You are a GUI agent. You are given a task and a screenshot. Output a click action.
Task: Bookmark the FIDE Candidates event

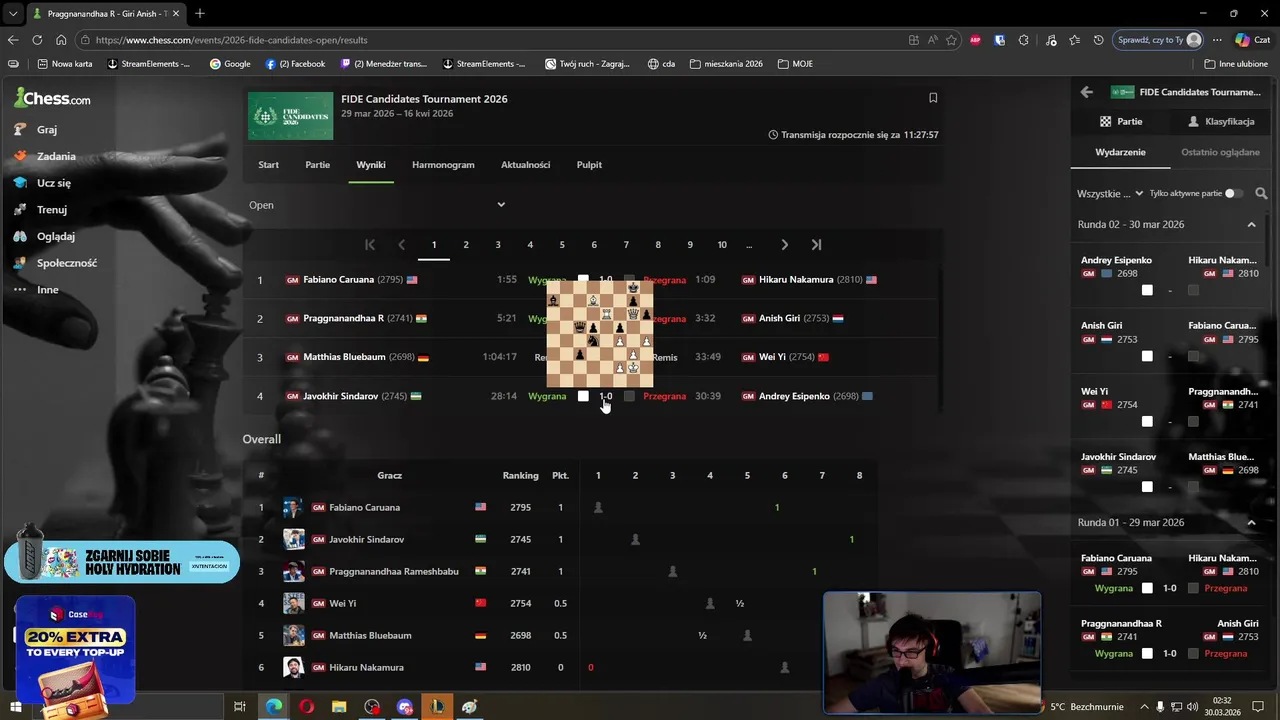click(933, 98)
